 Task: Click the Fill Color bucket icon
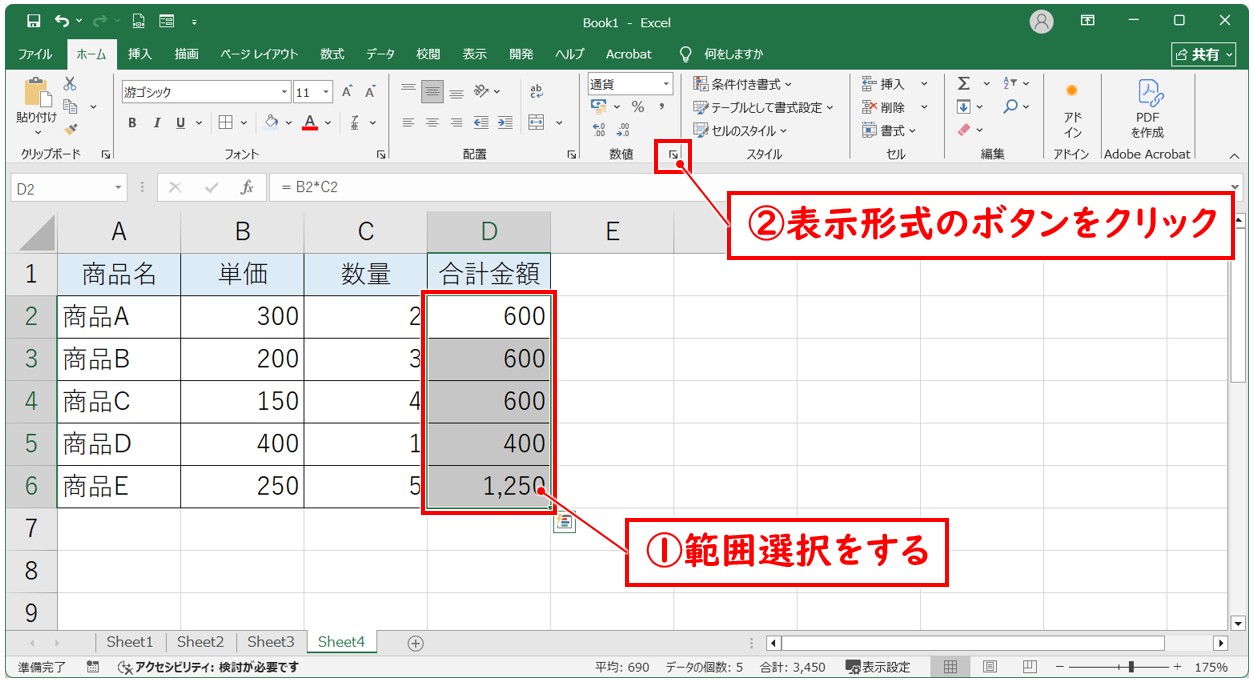click(x=271, y=122)
